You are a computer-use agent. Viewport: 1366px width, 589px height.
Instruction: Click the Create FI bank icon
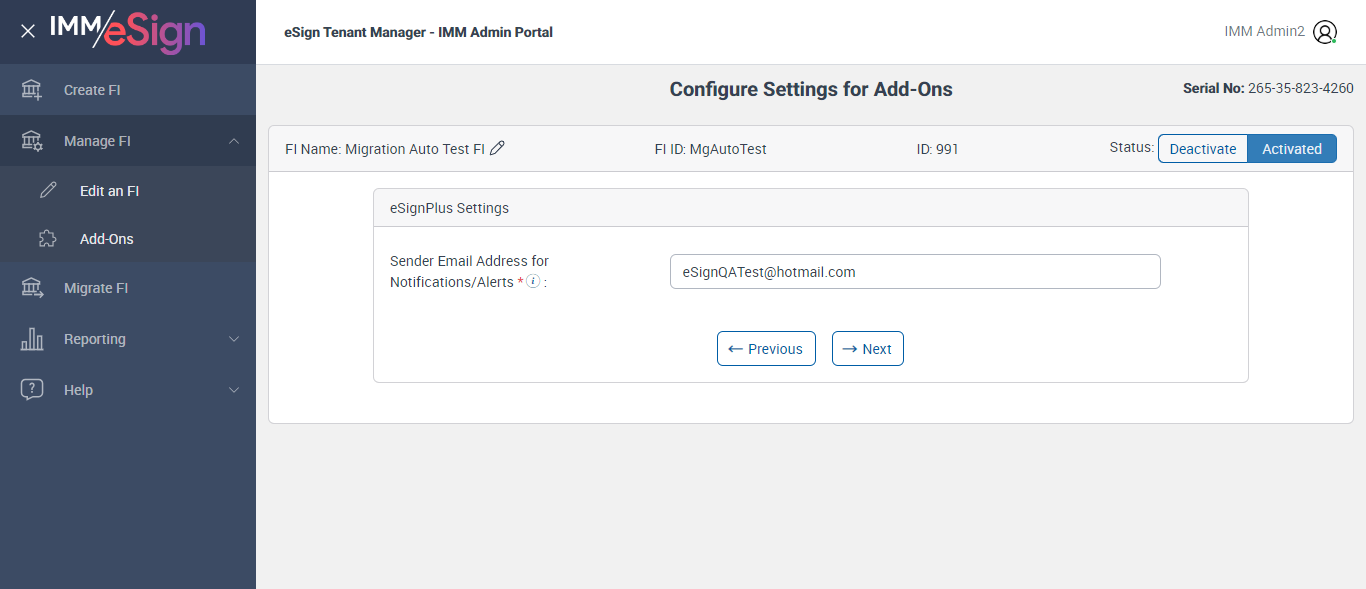click(32, 90)
